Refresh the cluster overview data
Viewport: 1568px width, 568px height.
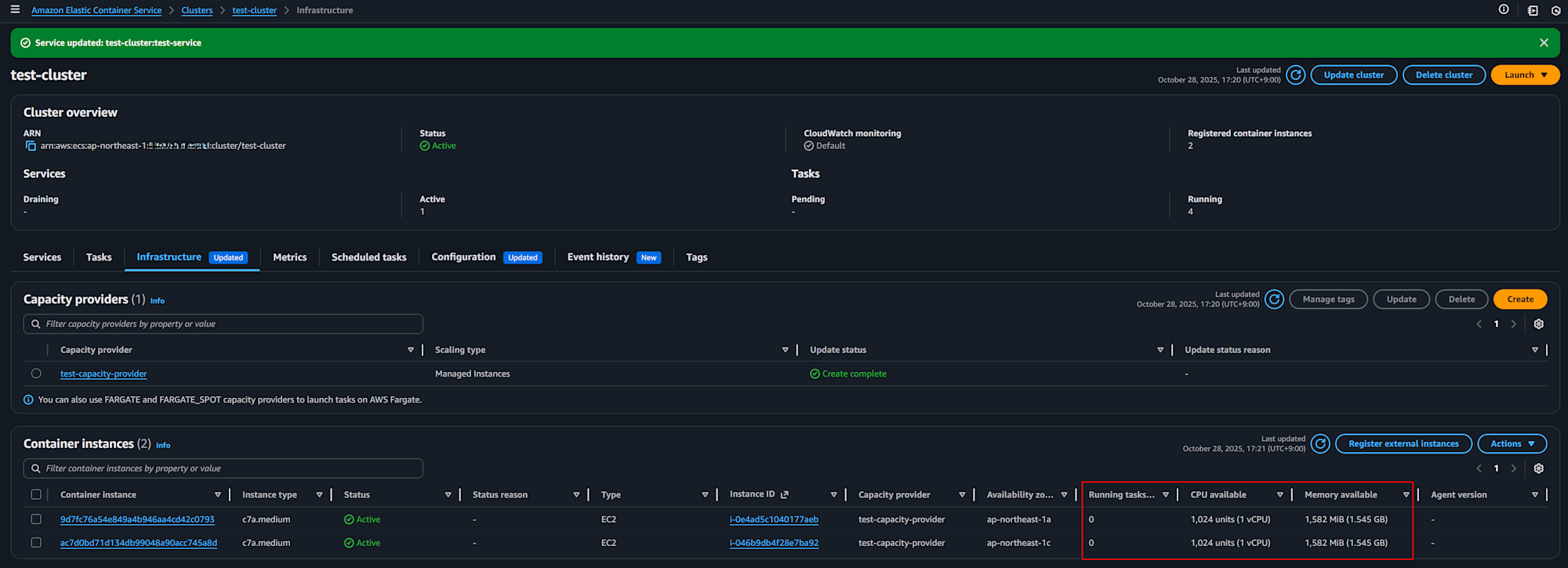[1296, 75]
